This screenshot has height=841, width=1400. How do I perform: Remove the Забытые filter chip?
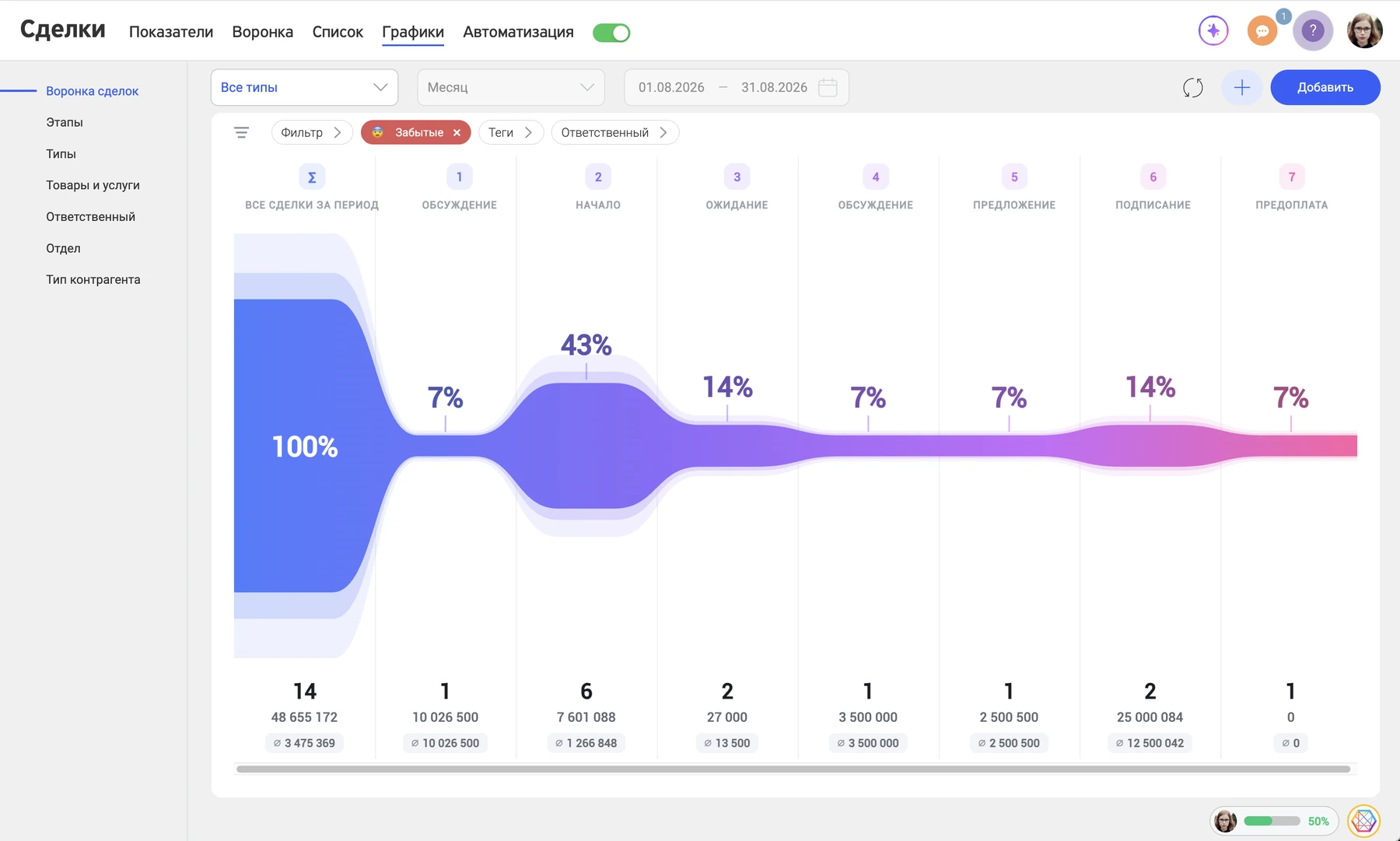tap(457, 133)
